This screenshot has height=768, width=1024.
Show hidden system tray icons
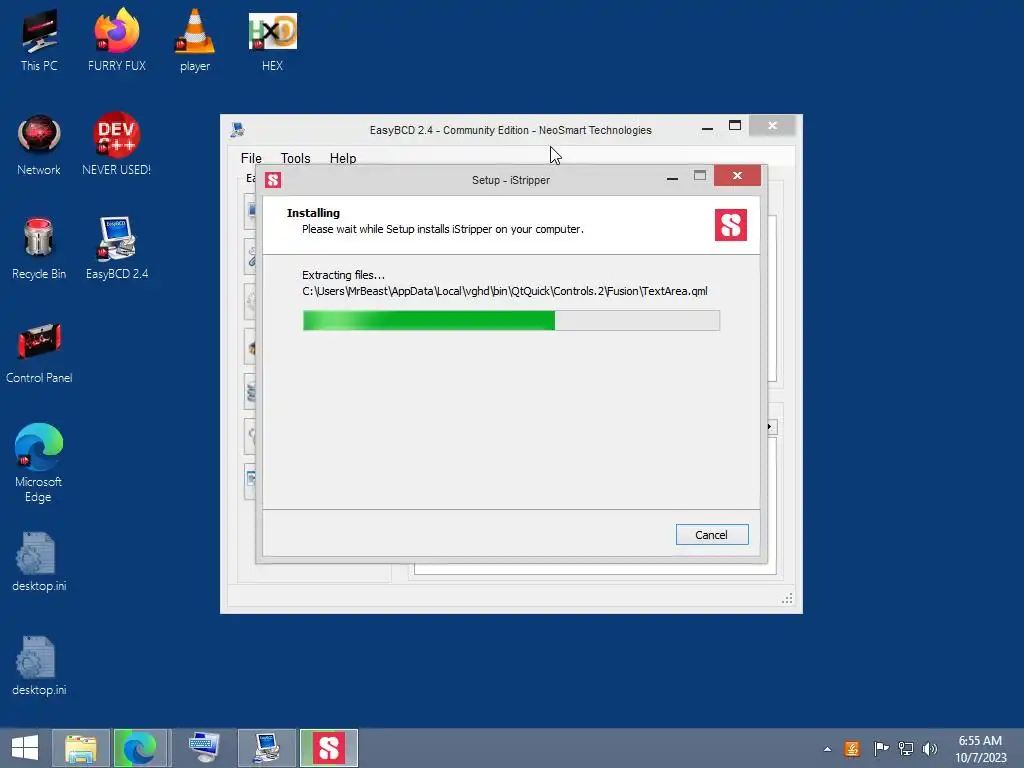827,749
